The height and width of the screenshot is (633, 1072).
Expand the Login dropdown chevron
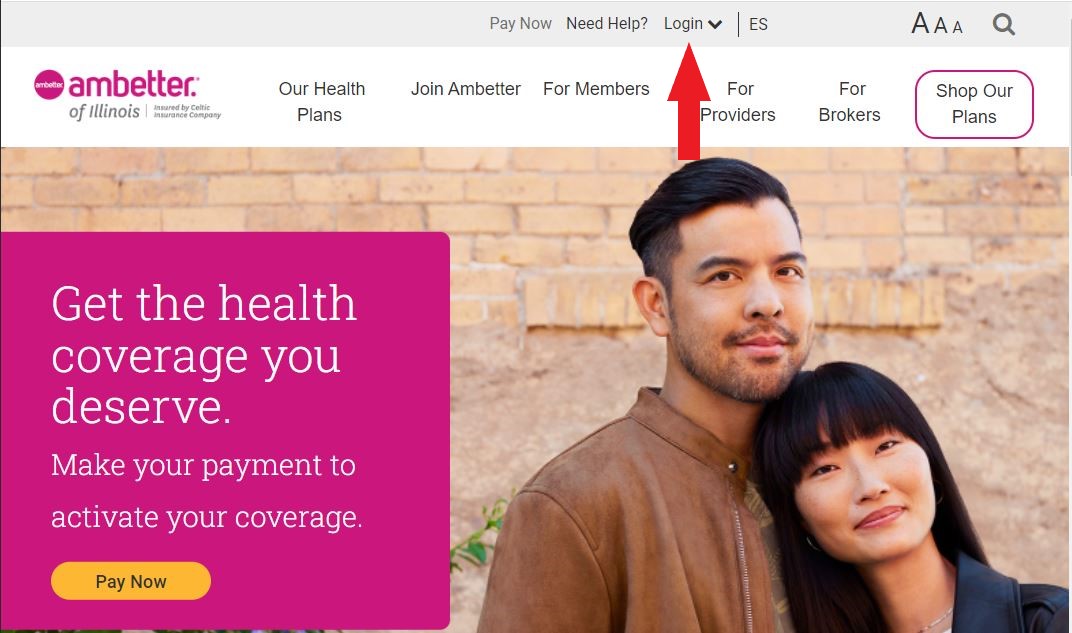(x=715, y=25)
